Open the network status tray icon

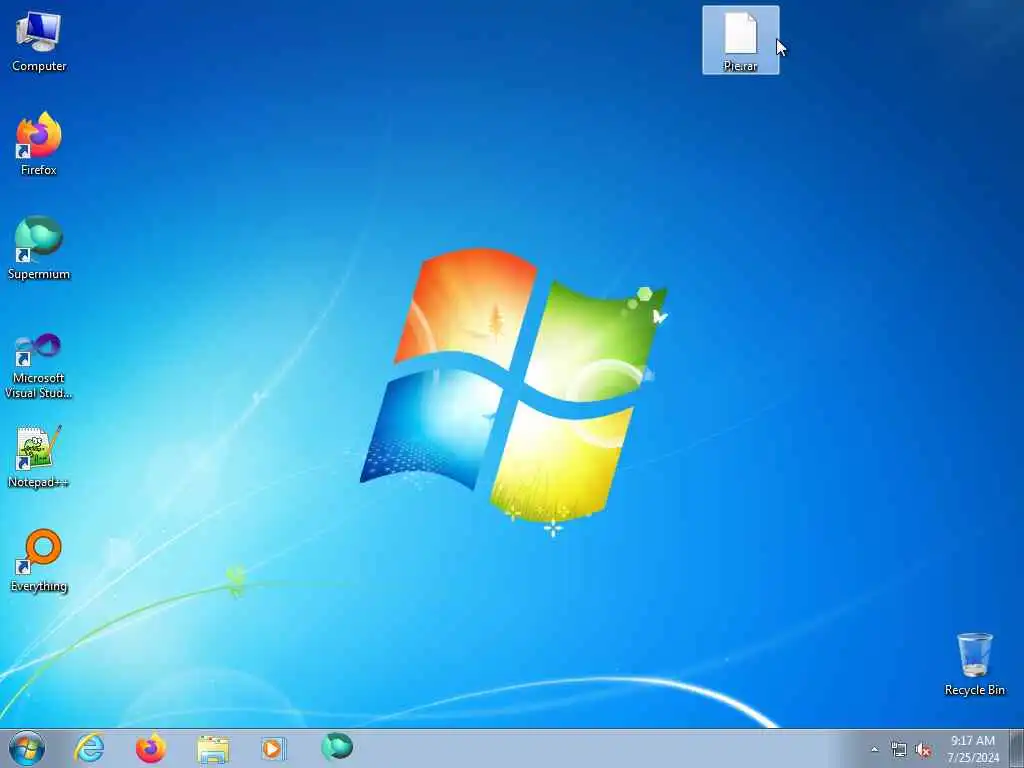[x=899, y=750]
